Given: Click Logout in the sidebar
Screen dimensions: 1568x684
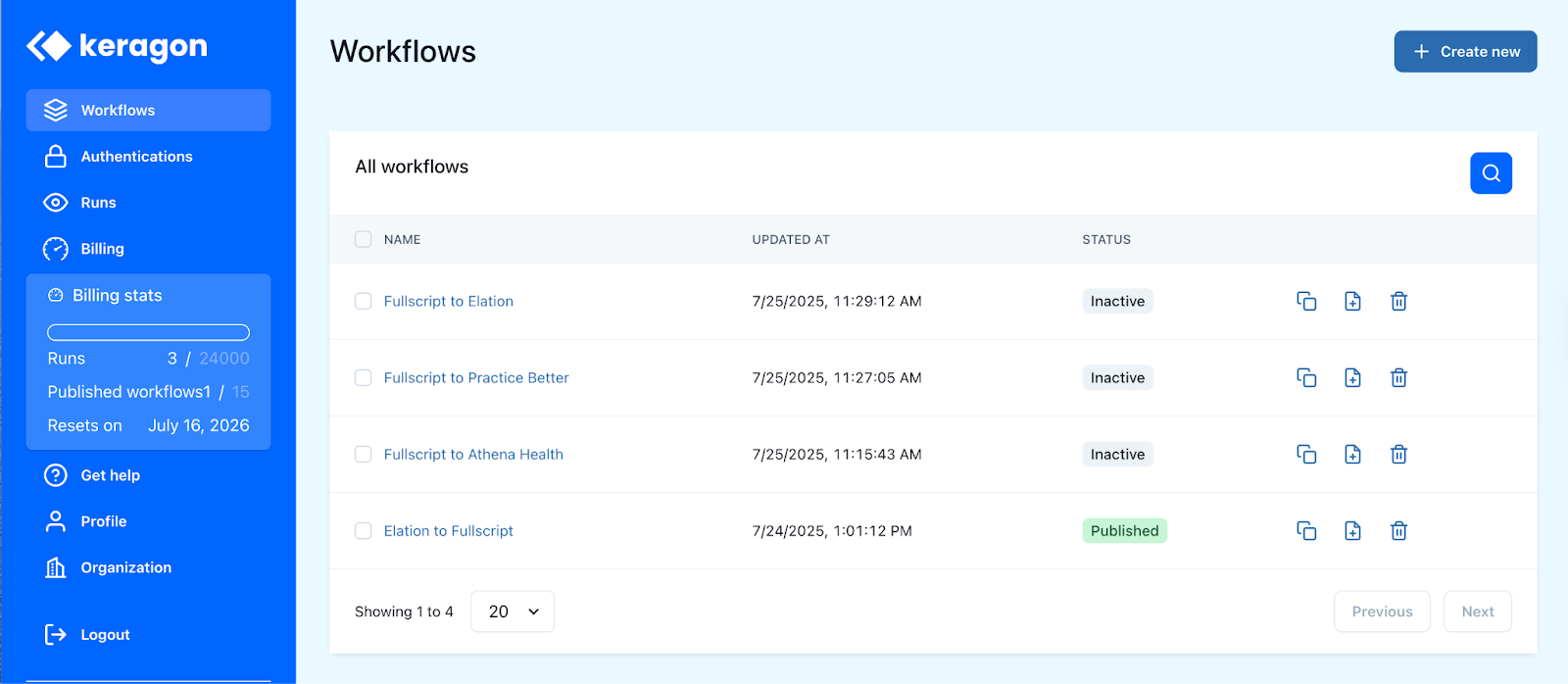Looking at the screenshot, I should tap(148, 634).
